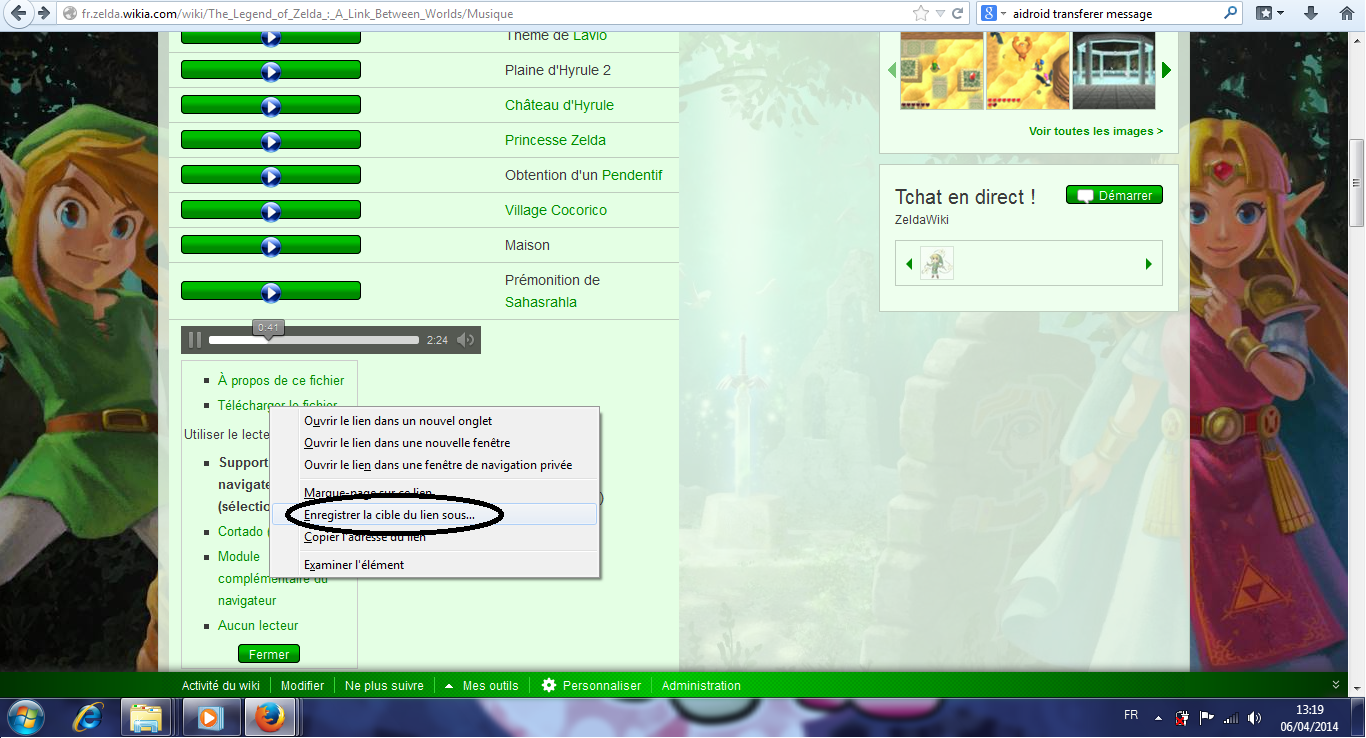The image size is (1366, 738).
Task: Open the 'Voir toutes les images' link
Action: tap(1095, 131)
